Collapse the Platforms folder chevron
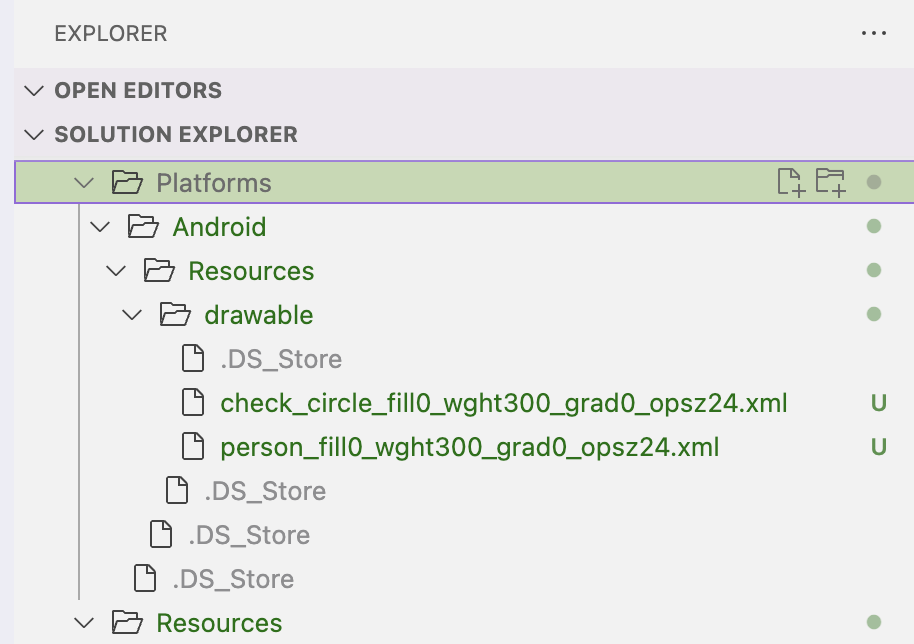This screenshot has width=914, height=644. [84, 182]
